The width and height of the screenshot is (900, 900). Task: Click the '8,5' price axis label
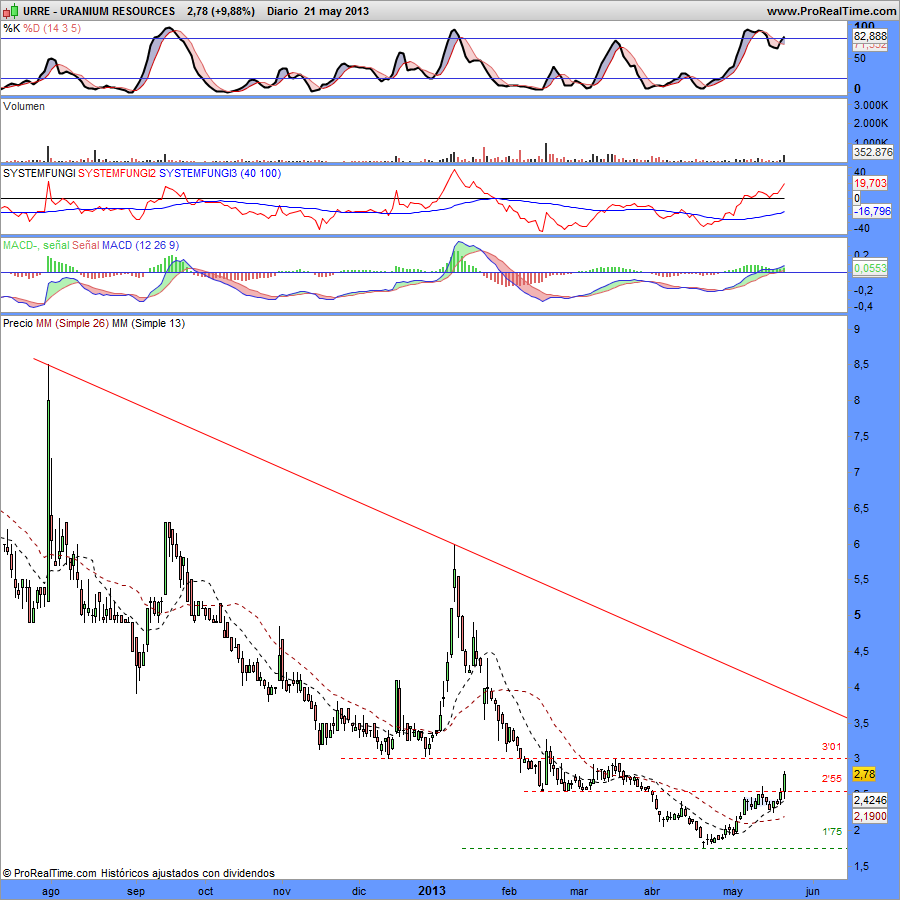tap(861, 364)
